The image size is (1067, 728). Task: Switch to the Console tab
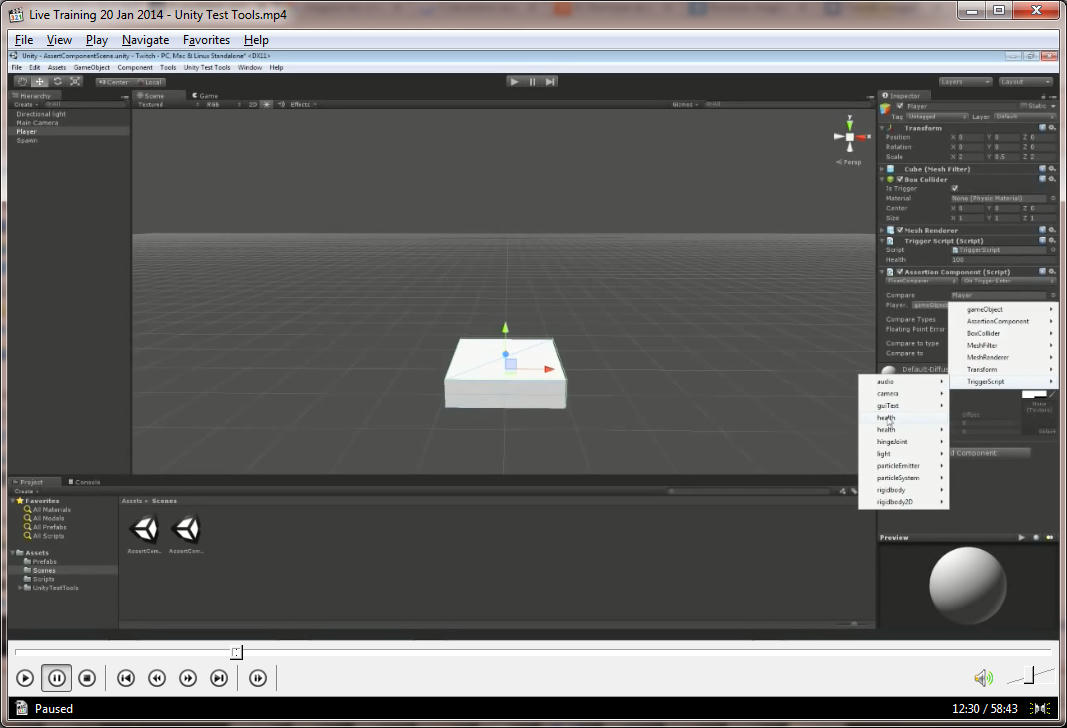coord(84,482)
